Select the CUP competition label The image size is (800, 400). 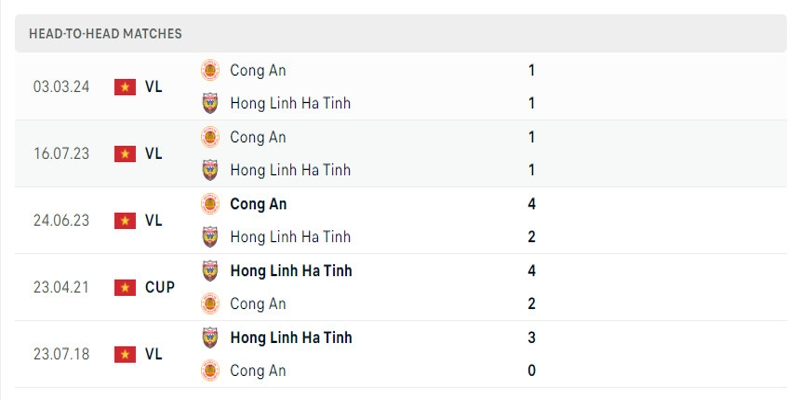[x=160, y=287]
